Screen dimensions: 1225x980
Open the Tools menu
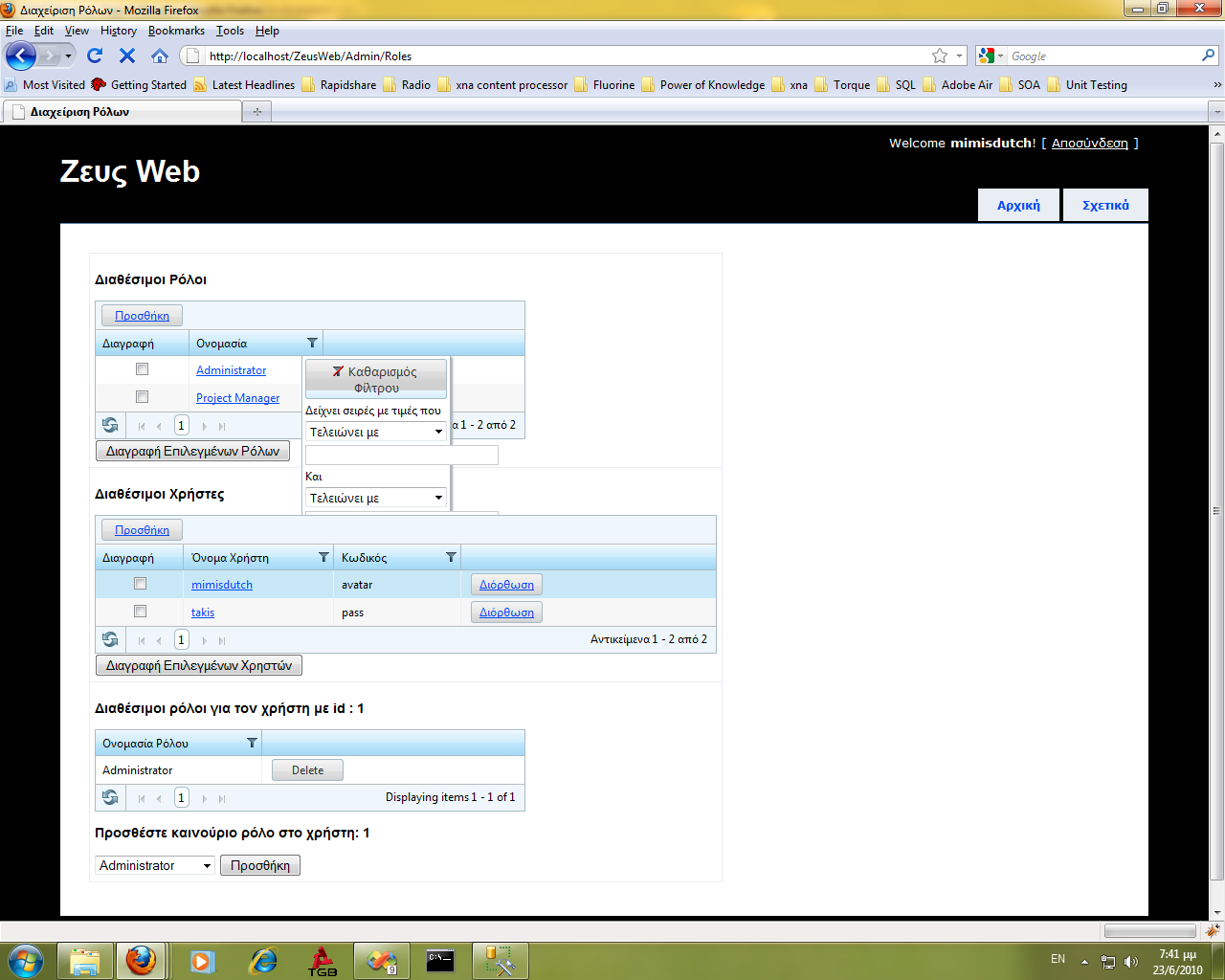point(230,31)
